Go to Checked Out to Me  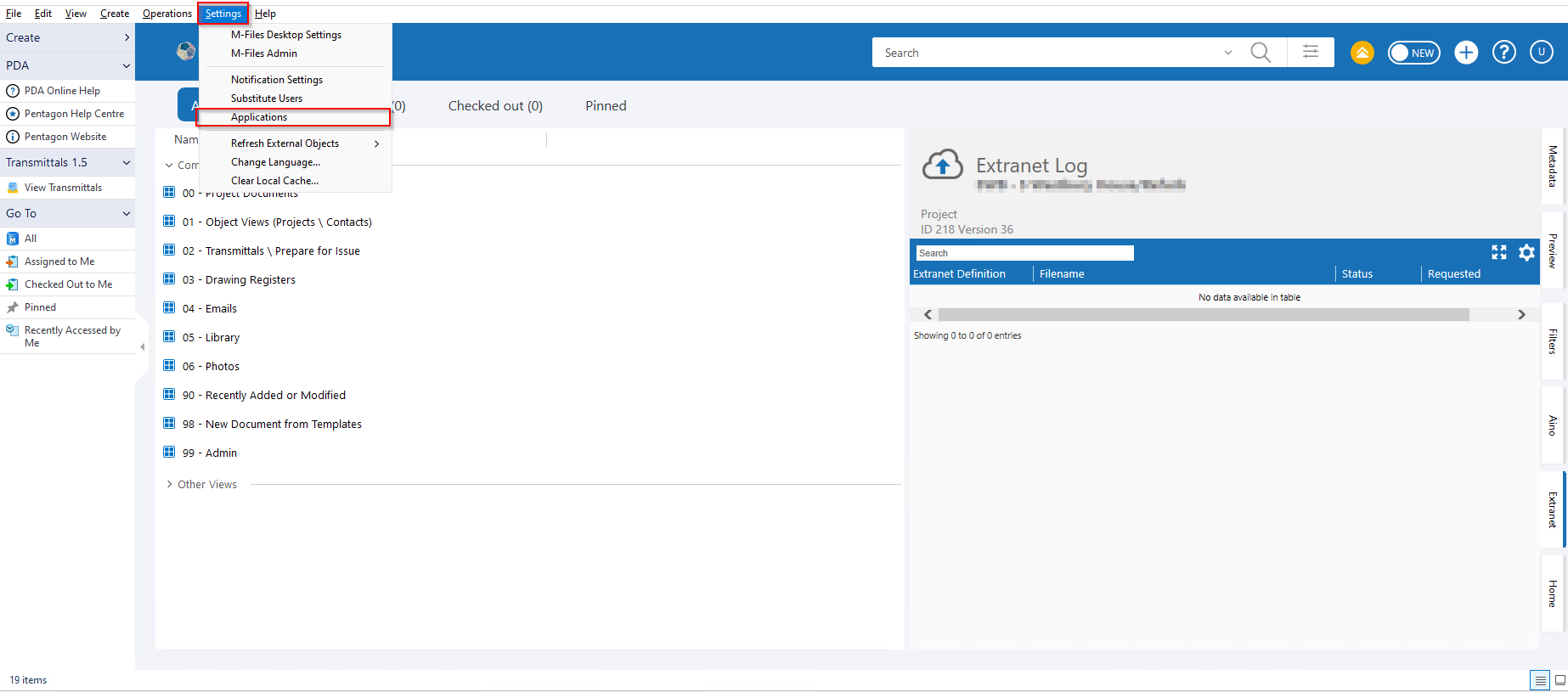[68, 284]
